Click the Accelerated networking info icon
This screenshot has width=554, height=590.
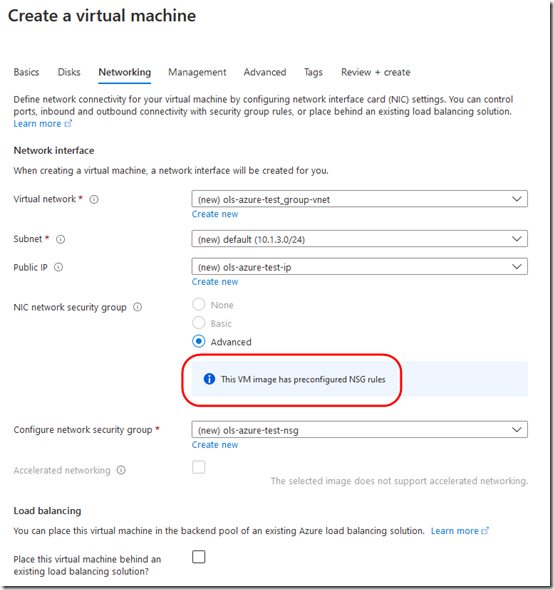121,470
